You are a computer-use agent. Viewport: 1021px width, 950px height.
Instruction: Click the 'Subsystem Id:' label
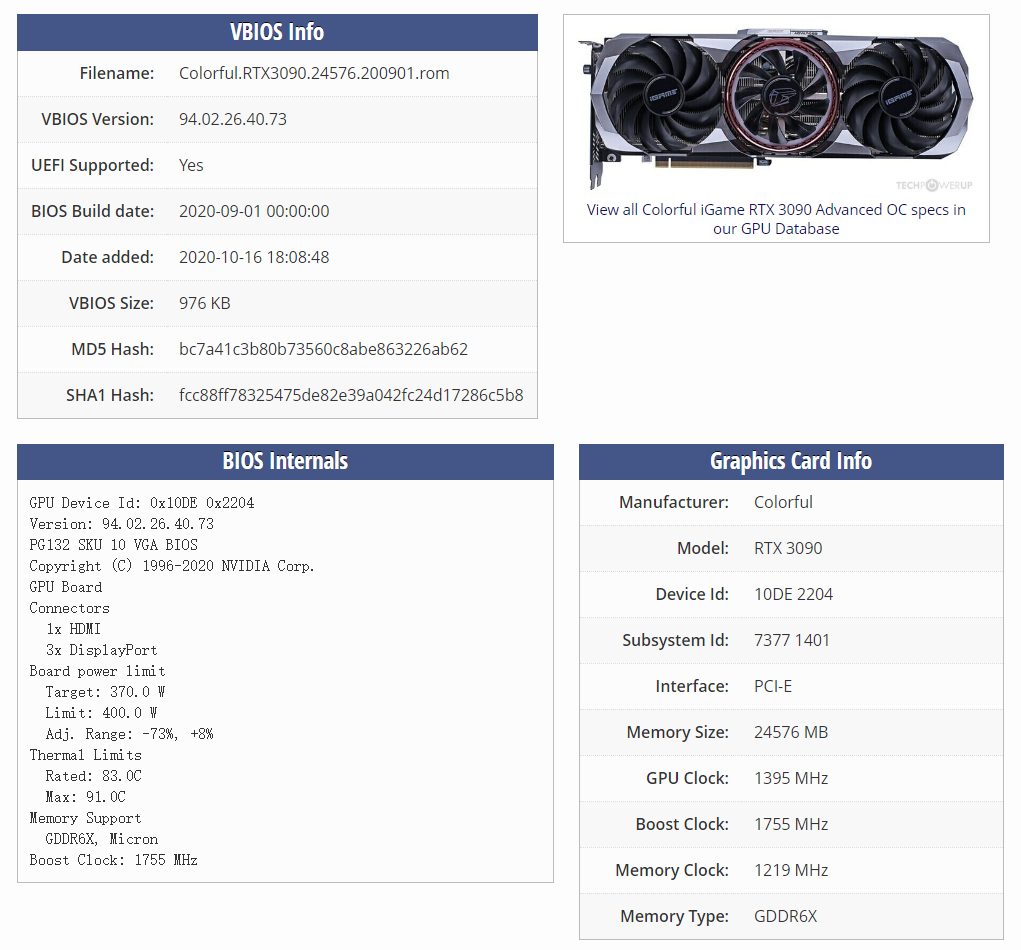click(675, 640)
